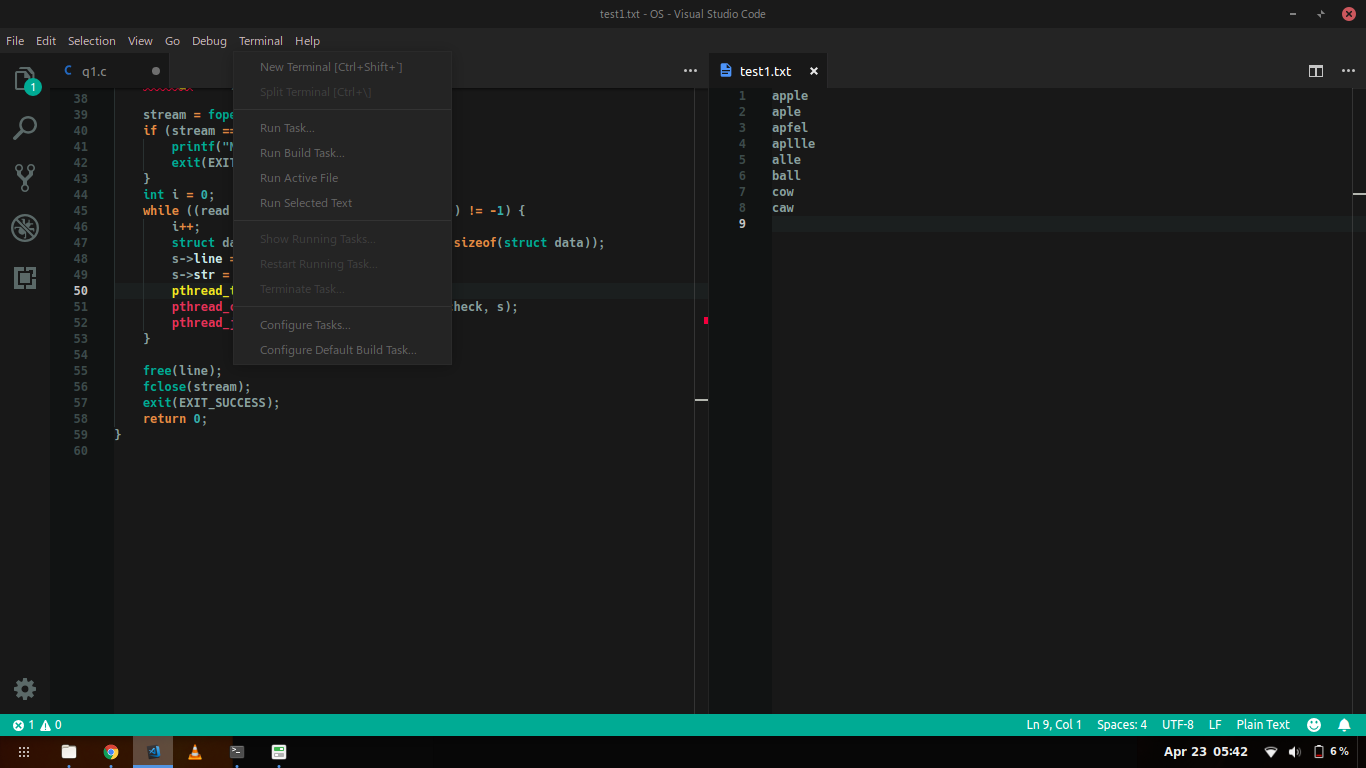Open the green app icon in taskbar
Viewport: 1366px width, 768px height.
point(279,752)
